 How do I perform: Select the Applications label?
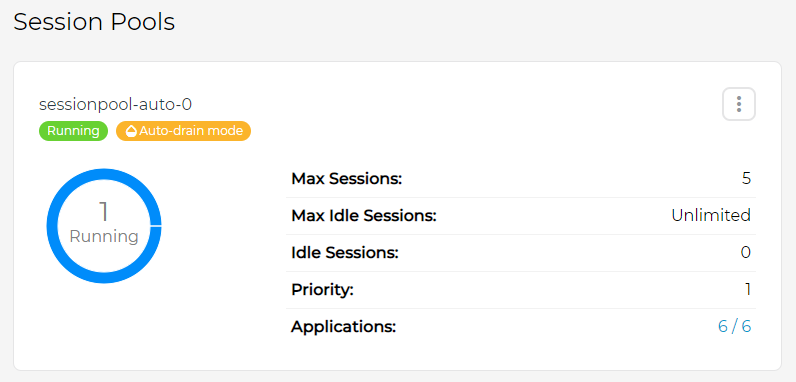(343, 327)
